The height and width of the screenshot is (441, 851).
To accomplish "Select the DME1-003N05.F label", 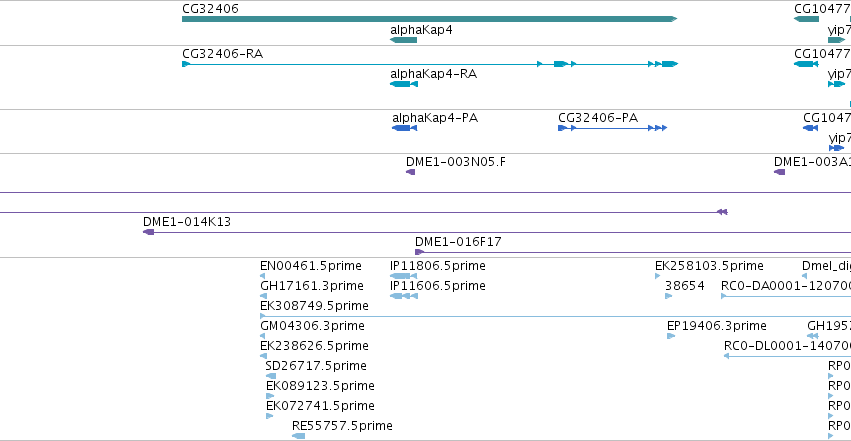I will click(x=456, y=162).
